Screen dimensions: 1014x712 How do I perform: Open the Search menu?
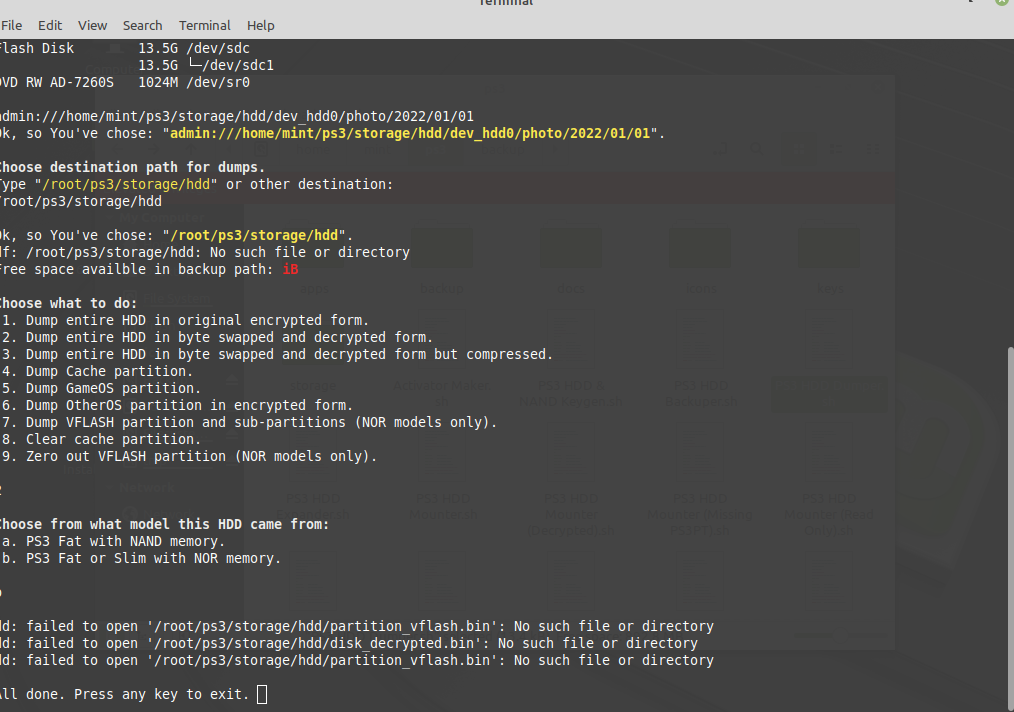(x=142, y=25)
